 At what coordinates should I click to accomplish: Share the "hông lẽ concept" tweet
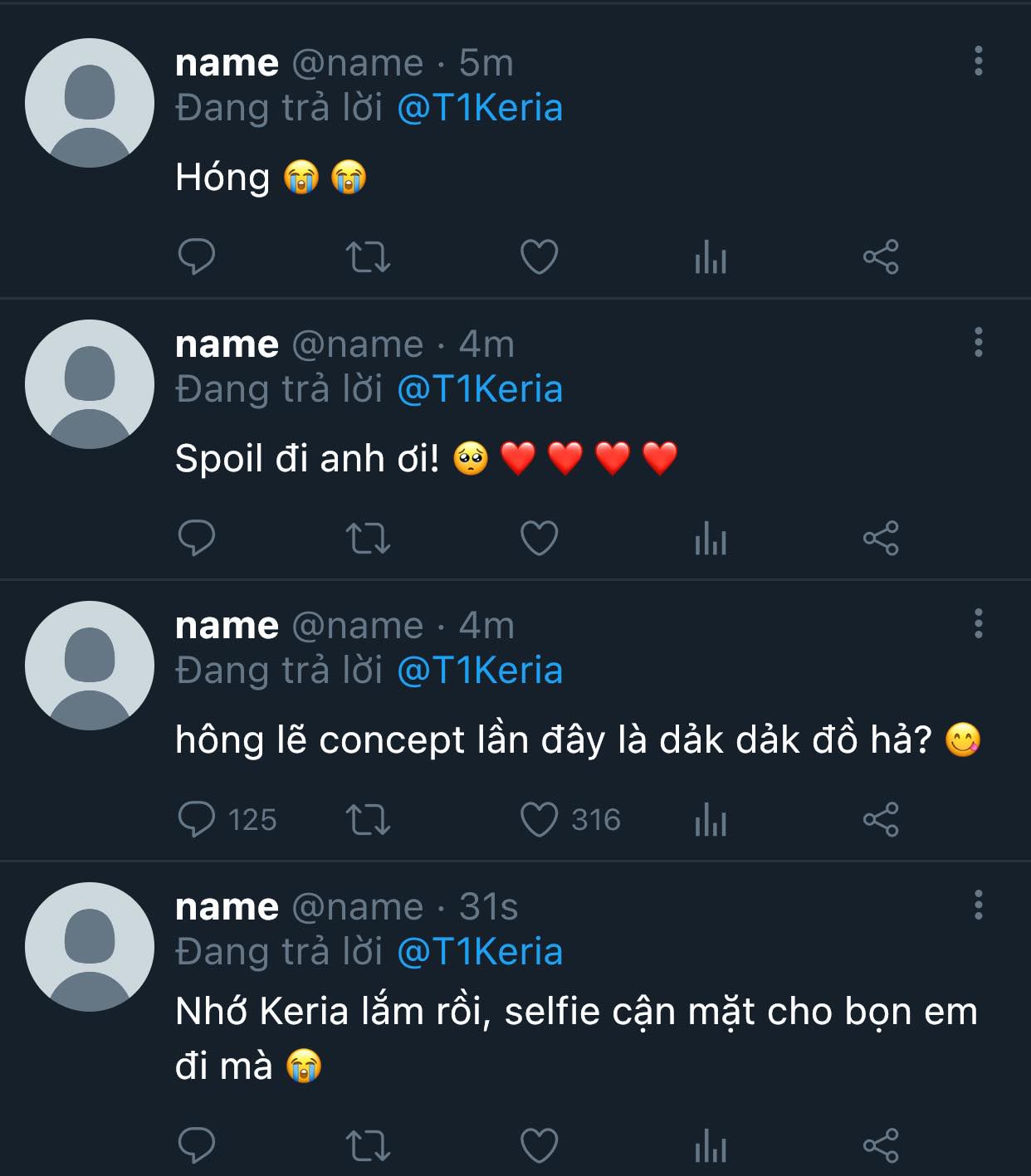pyautogui.click(x=881, y=819)
